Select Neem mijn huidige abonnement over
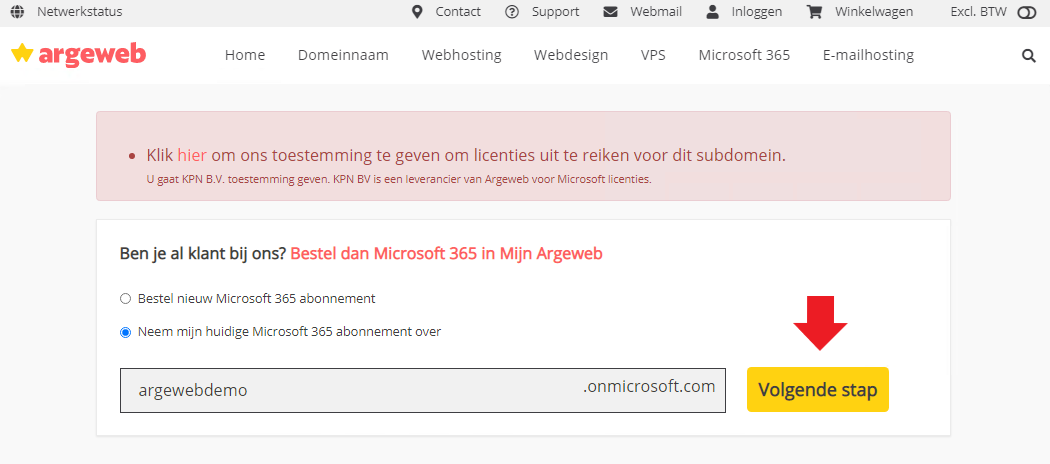 click(x=125, y=332)
